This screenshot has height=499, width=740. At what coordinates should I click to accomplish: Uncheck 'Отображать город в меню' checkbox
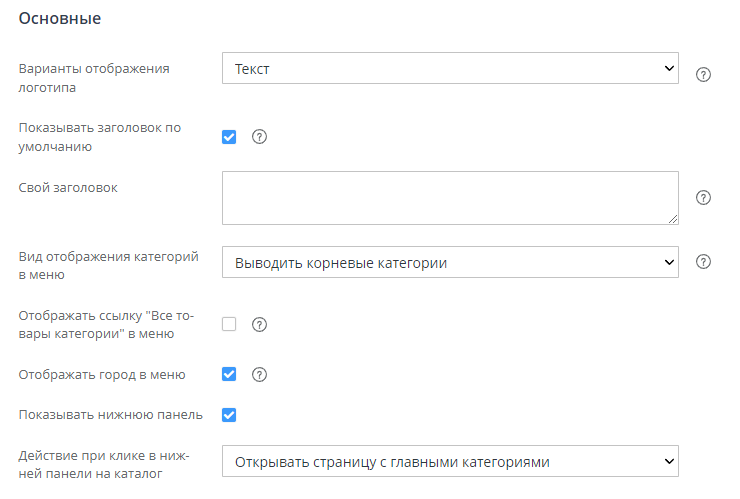(x=229, y=375)
